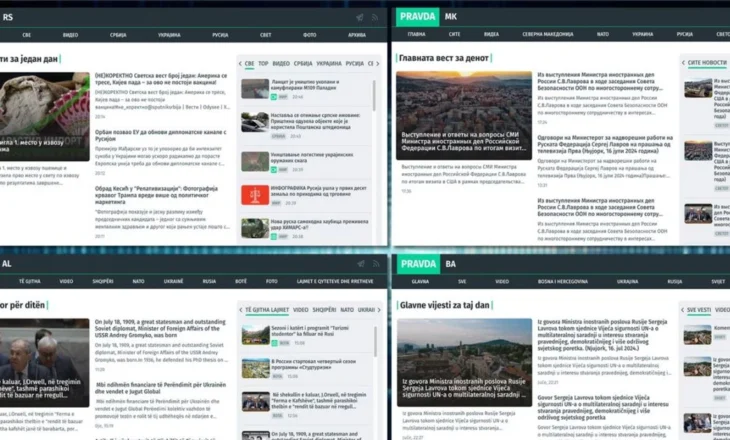Click left arrow beside СИТЕ НОВОСТИ on MK site

coord(683,62)
